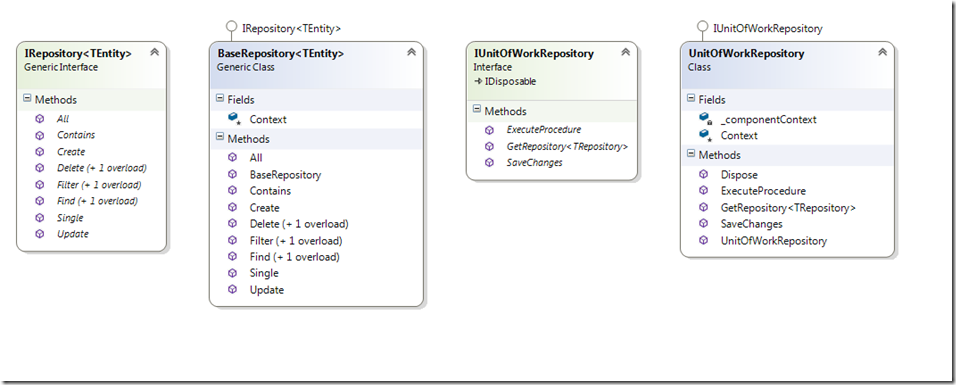Select 'UnitOfWorkRepository' constructor method row
956x385 pixels.
(x=774, y=240)
